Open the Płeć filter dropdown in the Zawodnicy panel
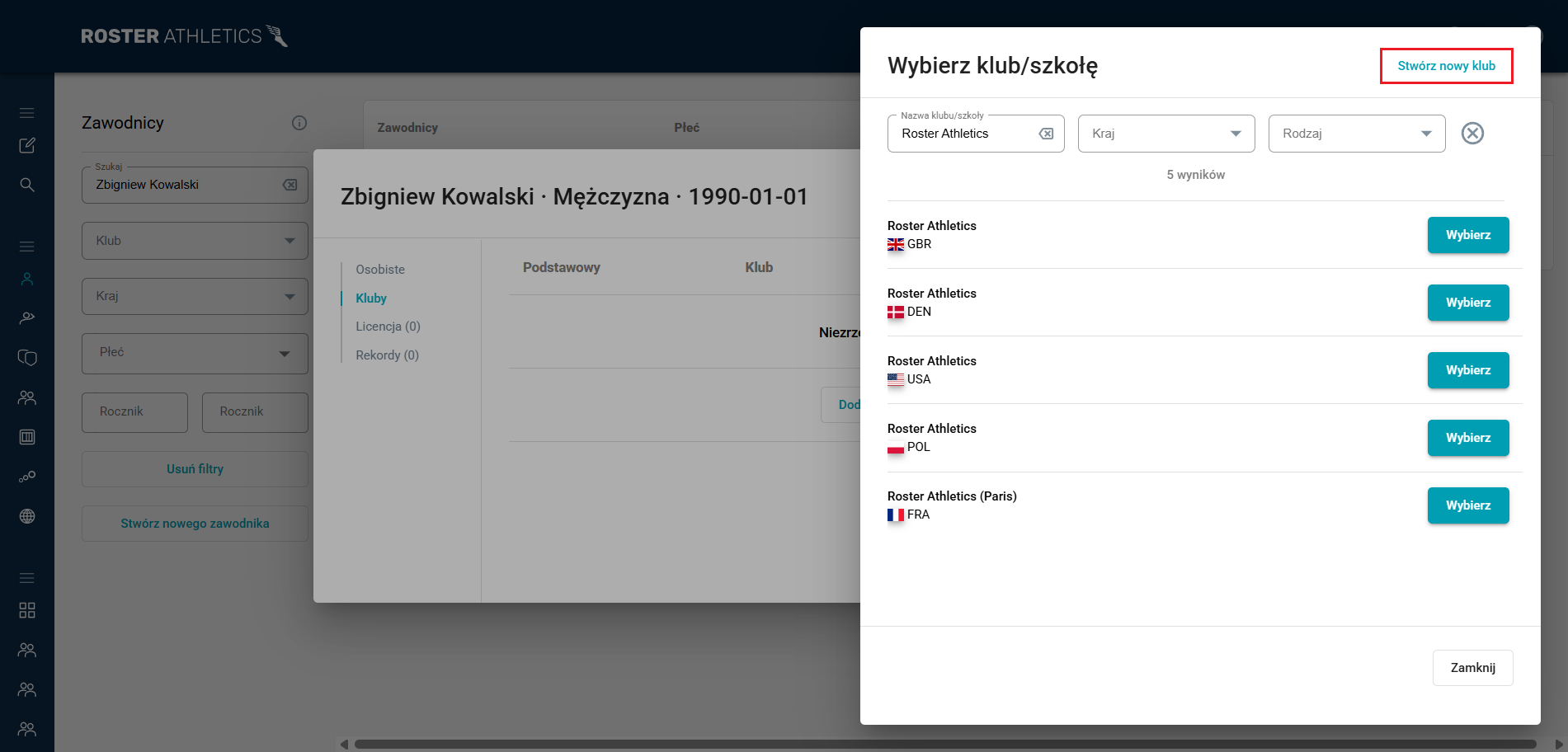1568x752 pixels. click(x=195, y=353)
